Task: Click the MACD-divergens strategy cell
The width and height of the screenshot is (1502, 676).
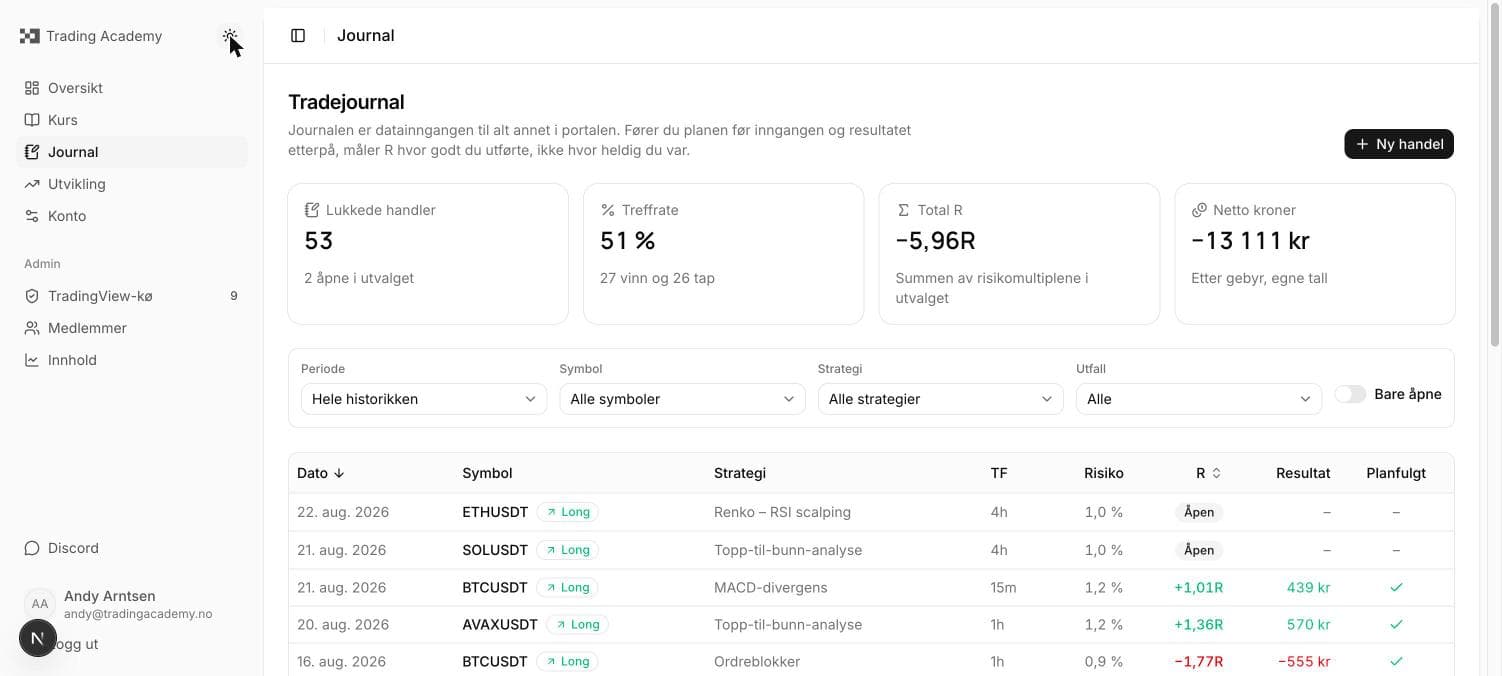Action: 771,587
